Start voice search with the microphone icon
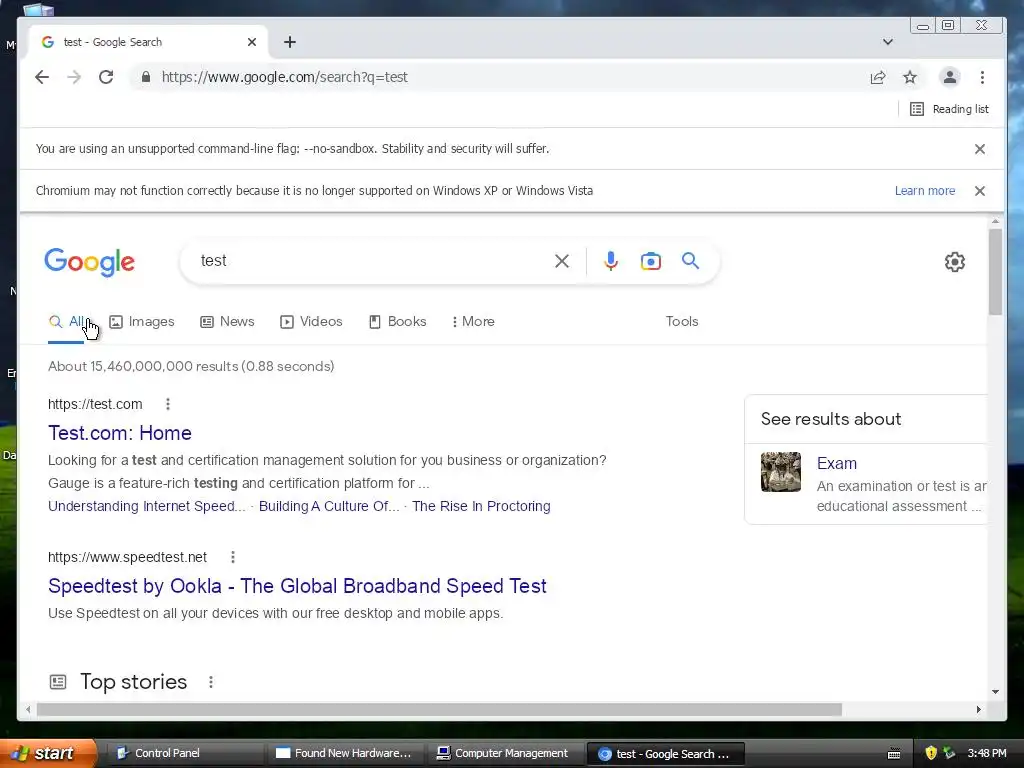1024x768 pixels. (x=611, y=261)
